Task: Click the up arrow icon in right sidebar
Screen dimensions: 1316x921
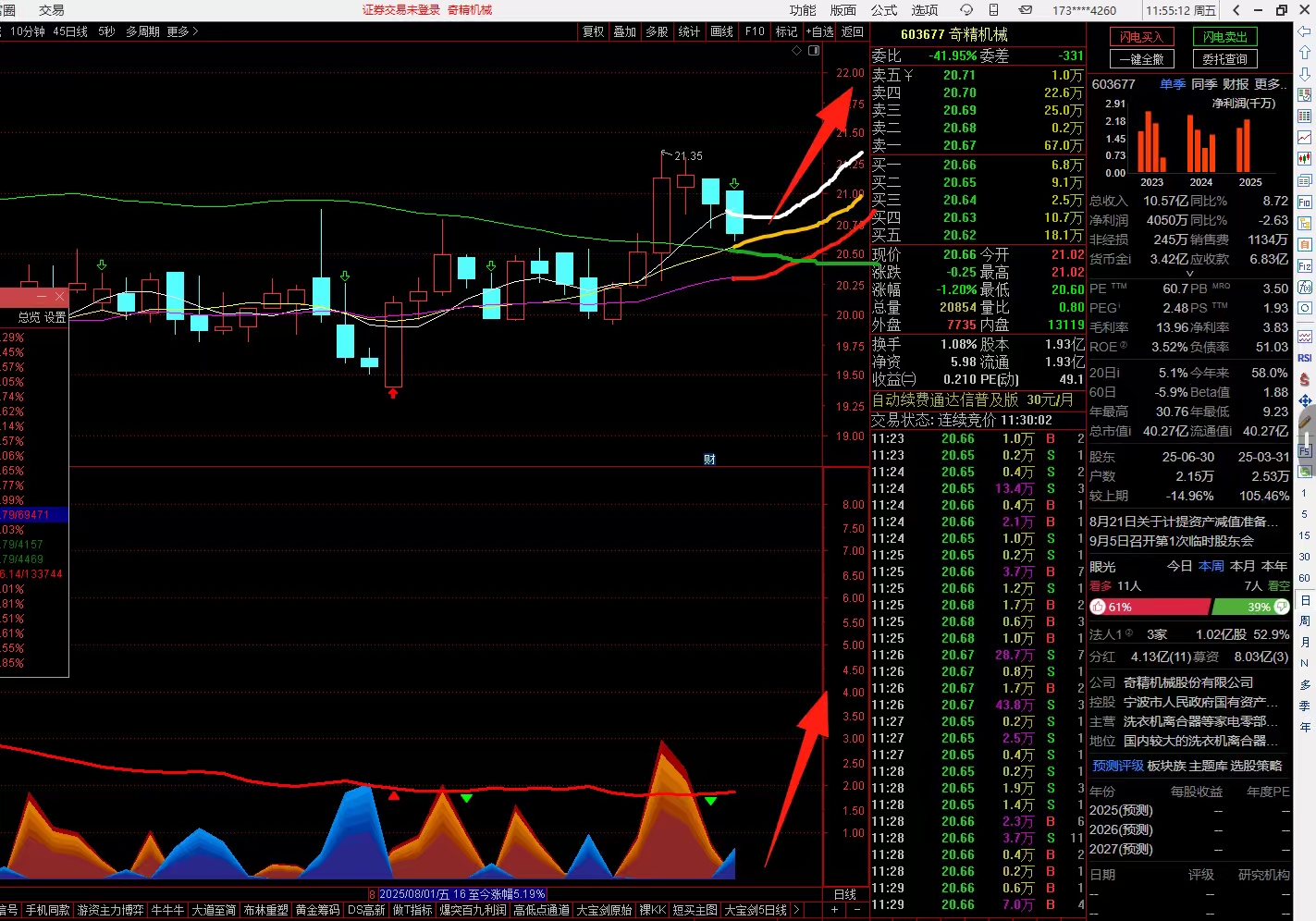Action: click(x=1305, y=53)
